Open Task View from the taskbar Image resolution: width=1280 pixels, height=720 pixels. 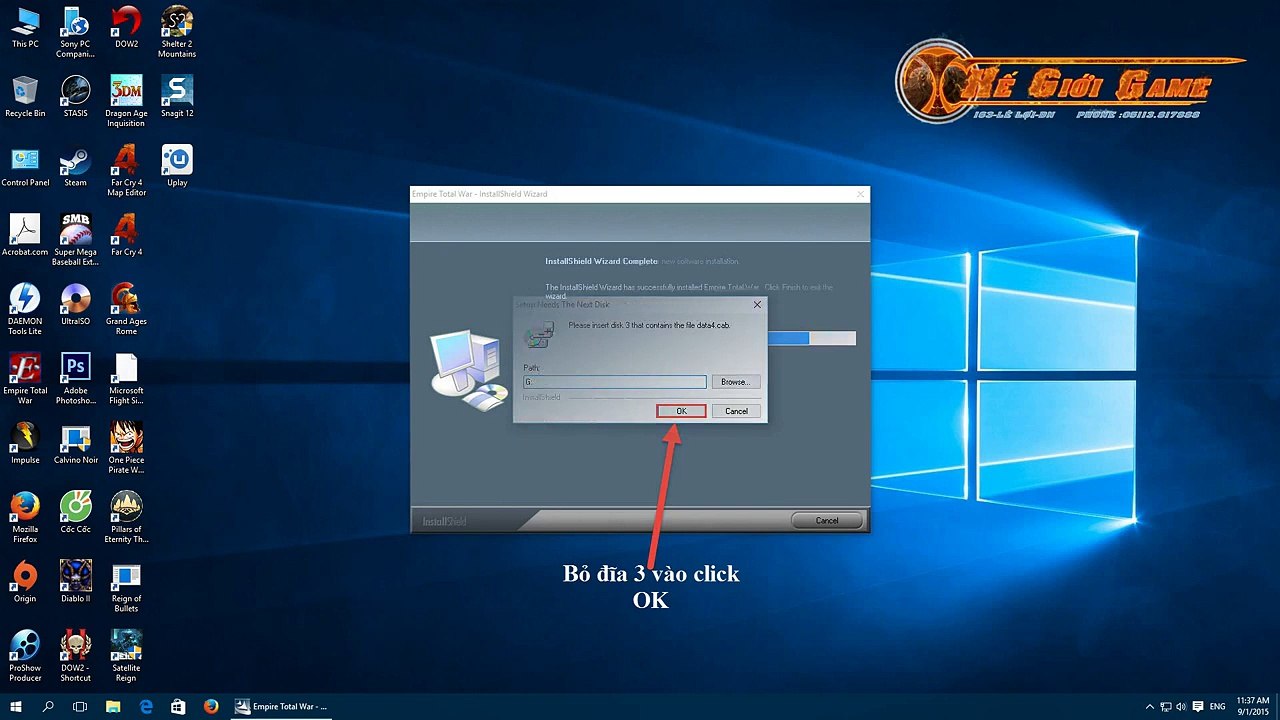click(80, 706)
